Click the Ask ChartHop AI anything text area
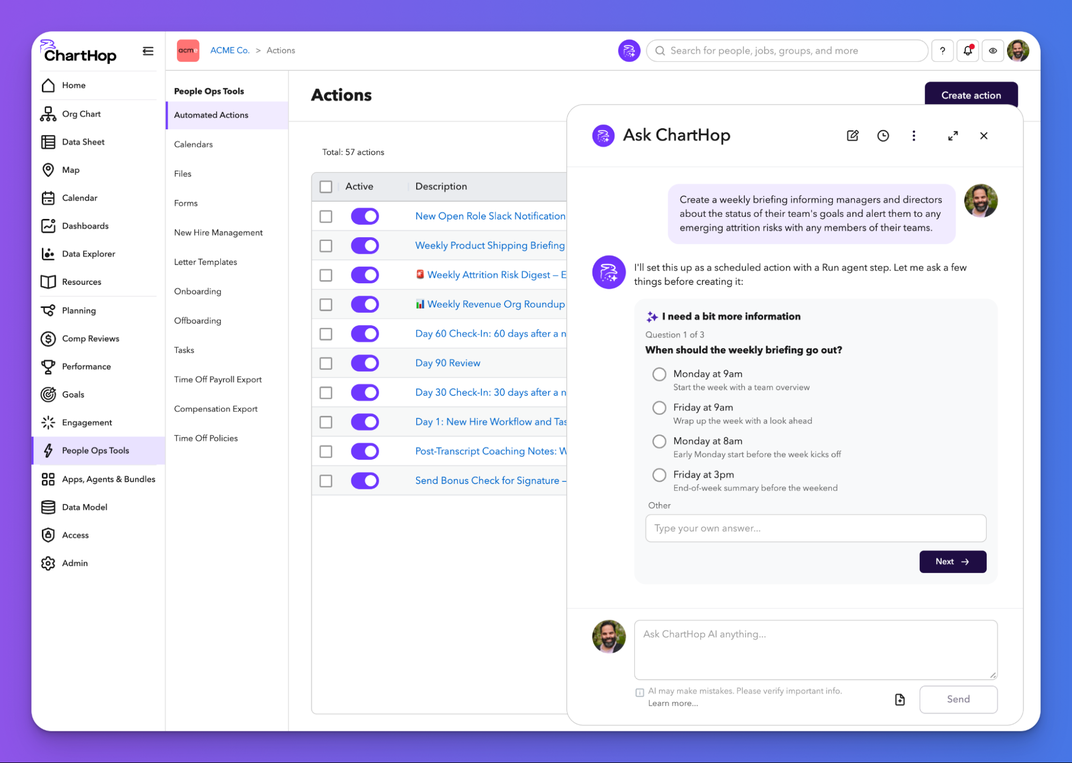 (816, 650)
